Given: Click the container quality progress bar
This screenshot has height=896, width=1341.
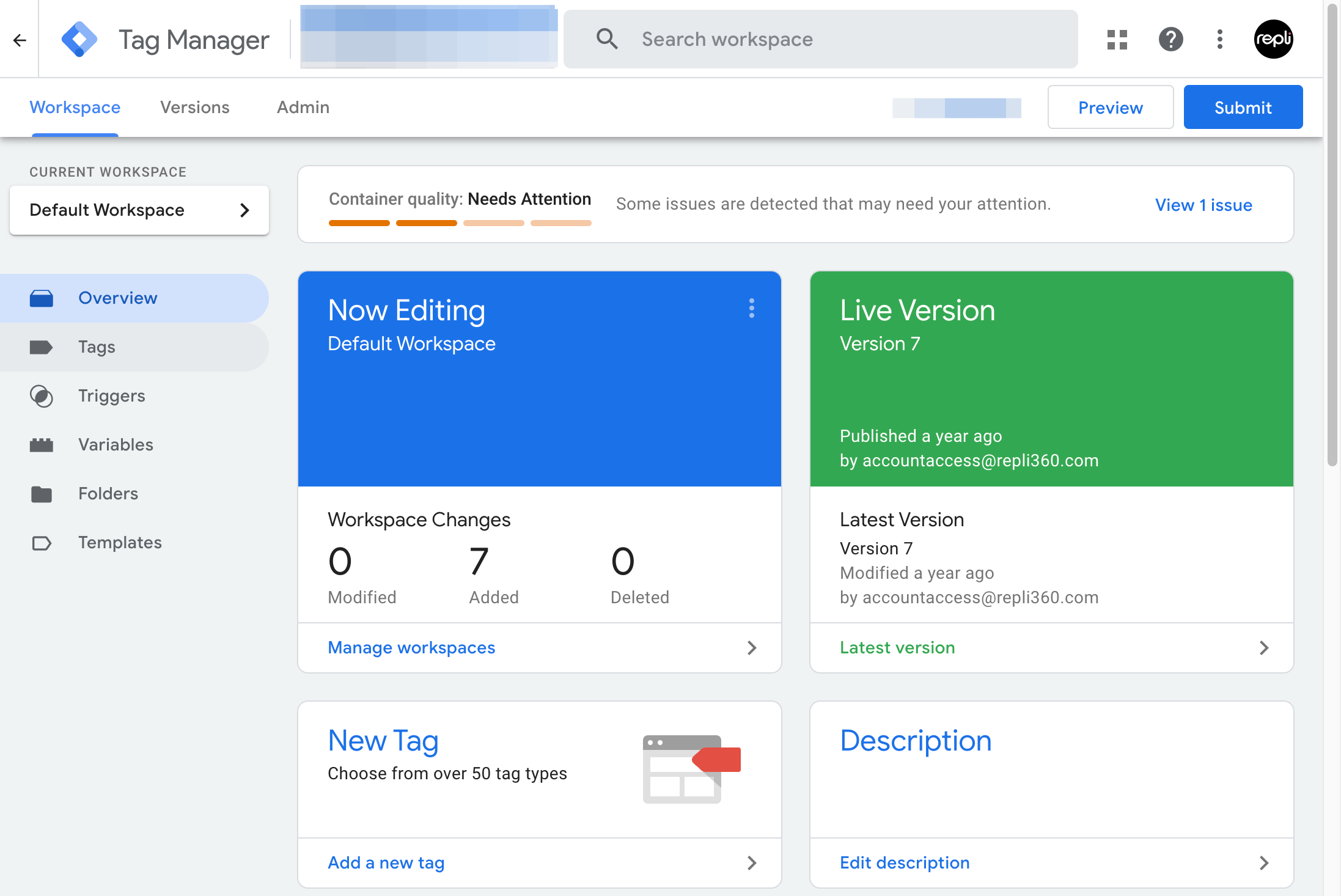Looking at the screenshot, I should (x=460, y=223).
